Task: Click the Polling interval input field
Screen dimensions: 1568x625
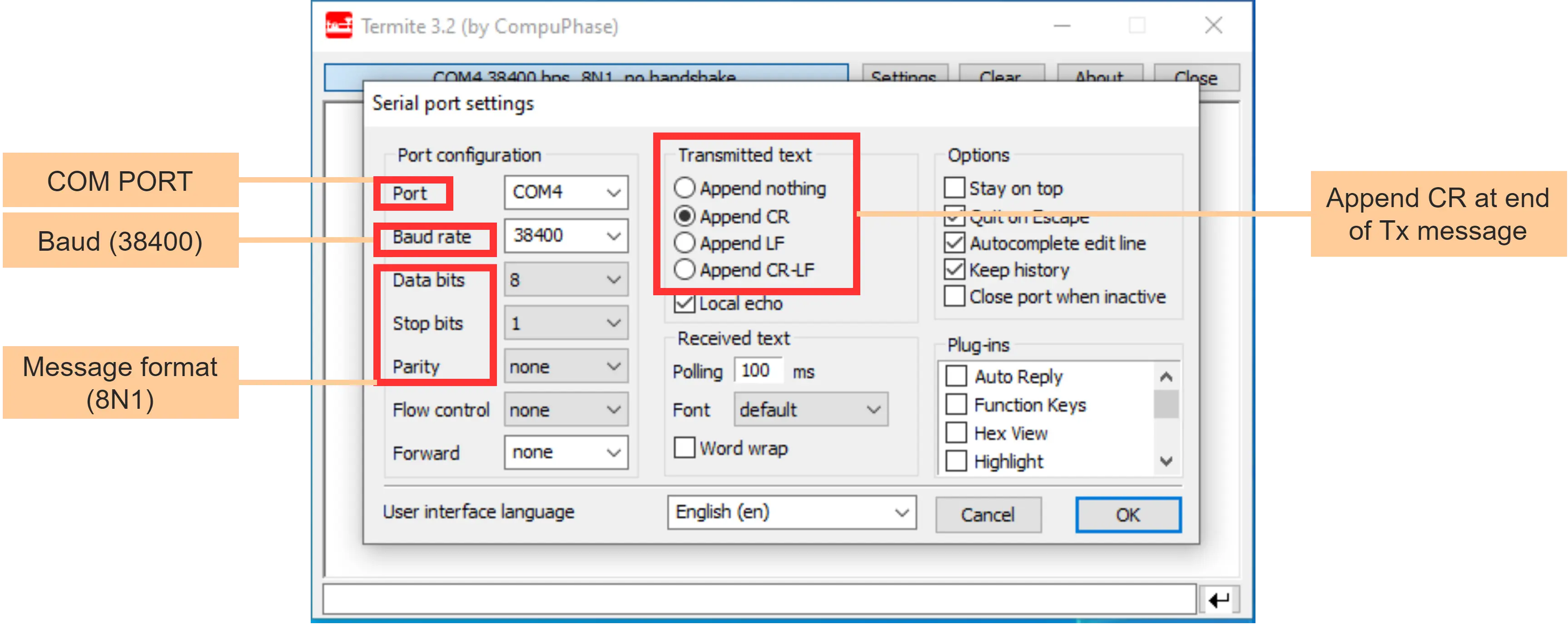Action: click(759, 370)
